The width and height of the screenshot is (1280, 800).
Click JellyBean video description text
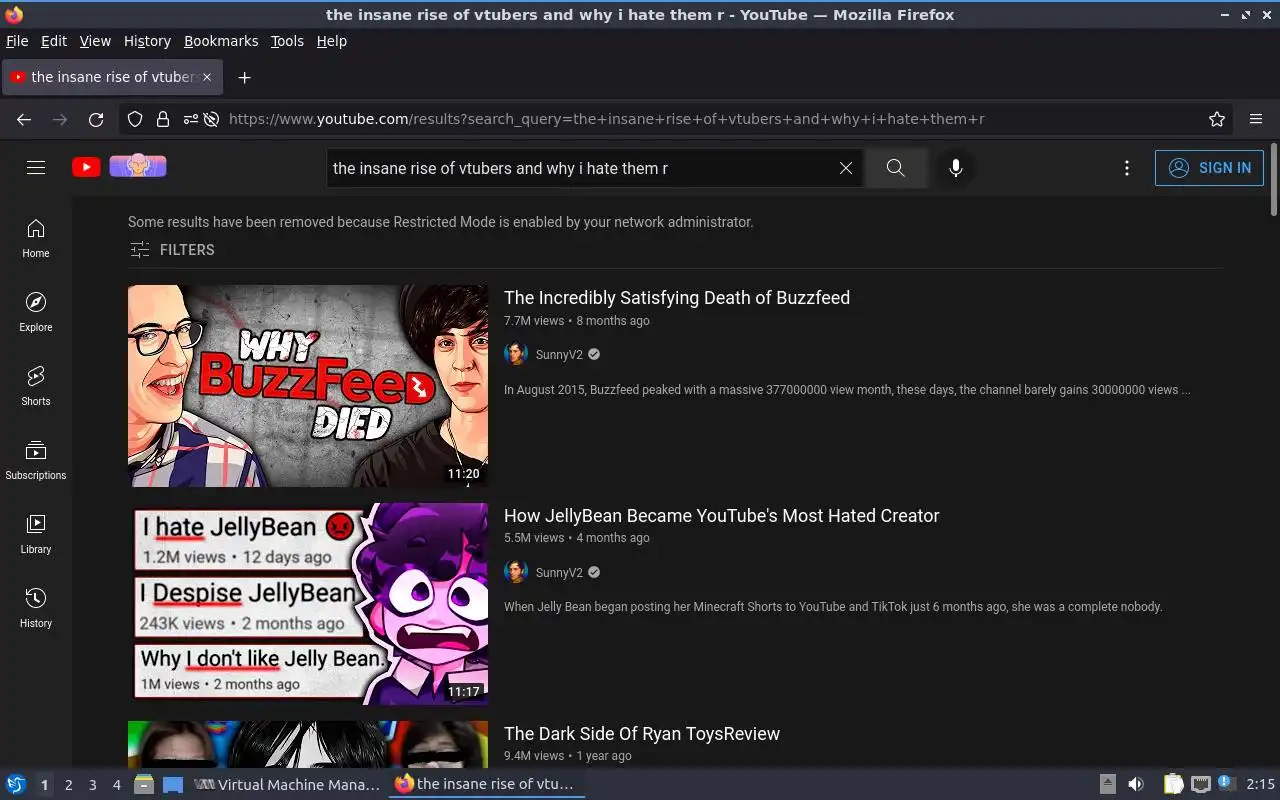pyautogui.click(x=833, y=607)
